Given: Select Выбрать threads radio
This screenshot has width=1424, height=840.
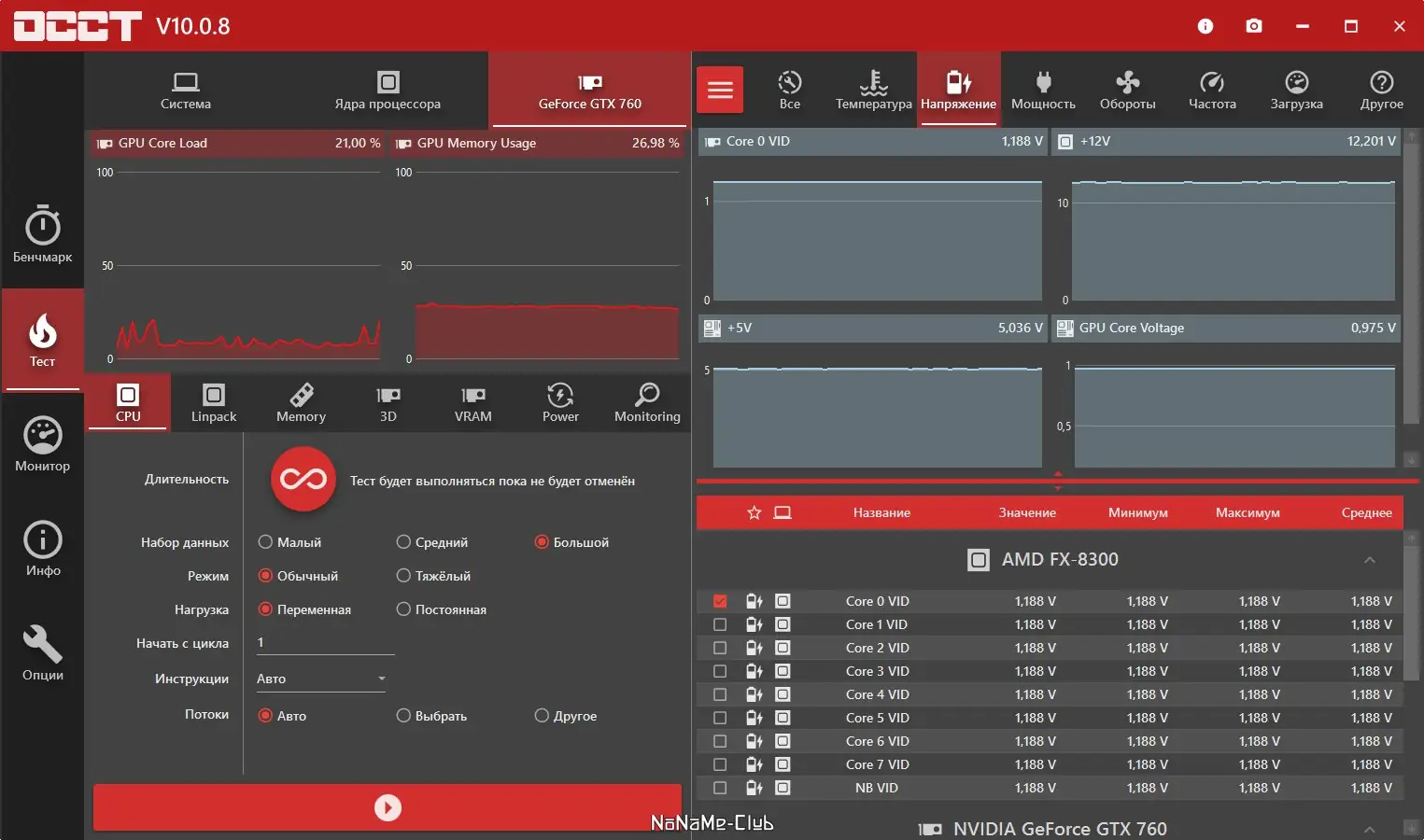Looking at the screenshot, I should pos(403,716).
